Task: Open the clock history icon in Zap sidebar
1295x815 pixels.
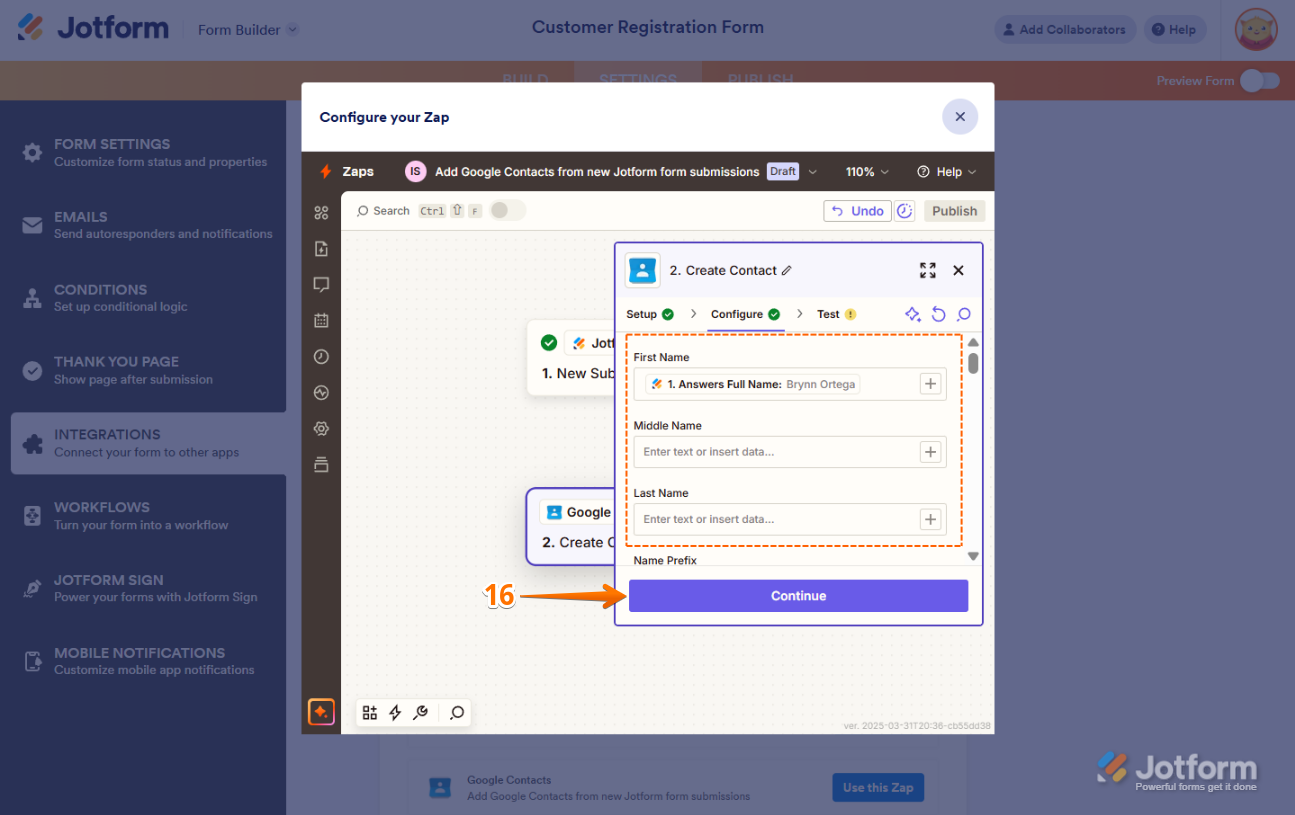Action: click(321, 357)
